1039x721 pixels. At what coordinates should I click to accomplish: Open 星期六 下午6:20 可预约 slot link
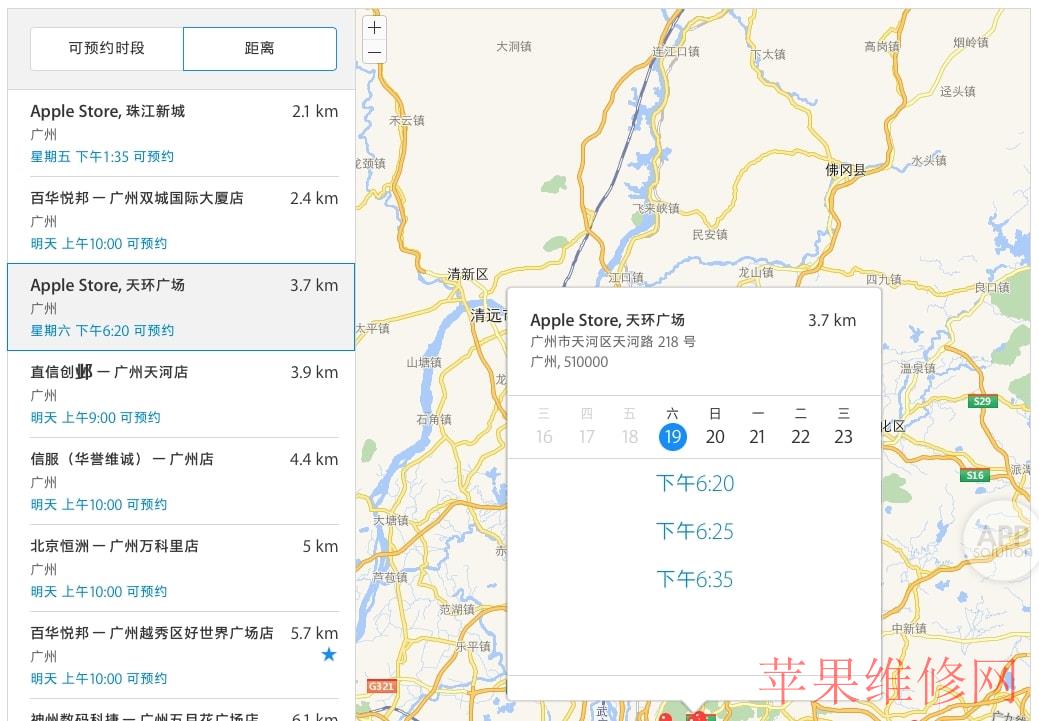point(102,330)
